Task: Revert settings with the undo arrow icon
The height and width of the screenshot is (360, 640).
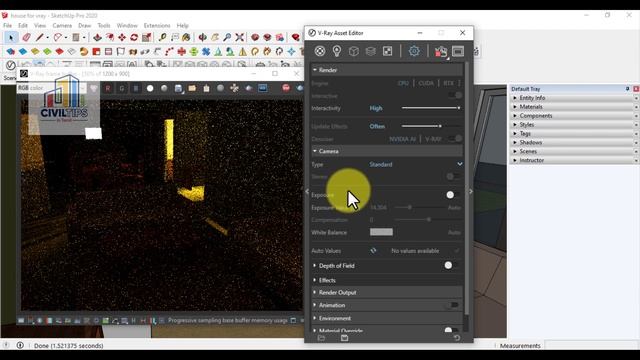Action: (x=457, y=338)
